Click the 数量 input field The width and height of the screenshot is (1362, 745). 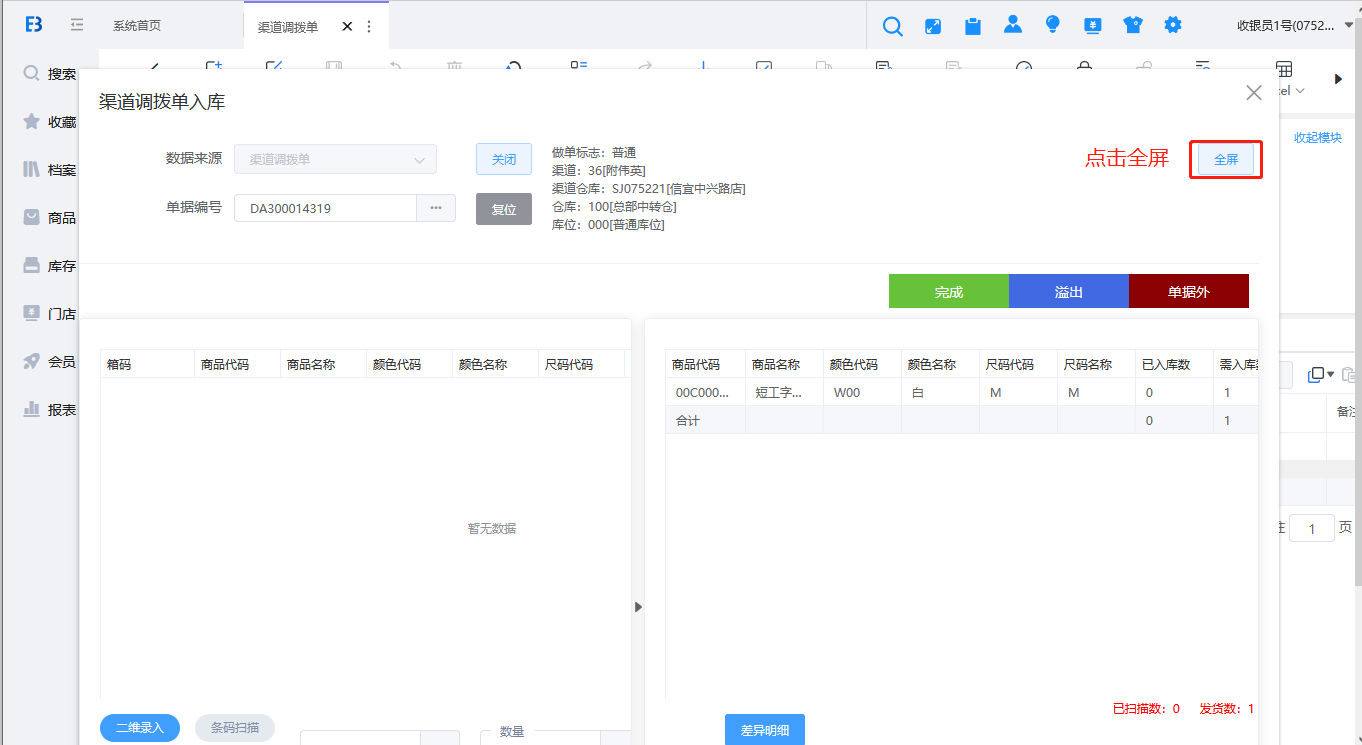[540, 738]
